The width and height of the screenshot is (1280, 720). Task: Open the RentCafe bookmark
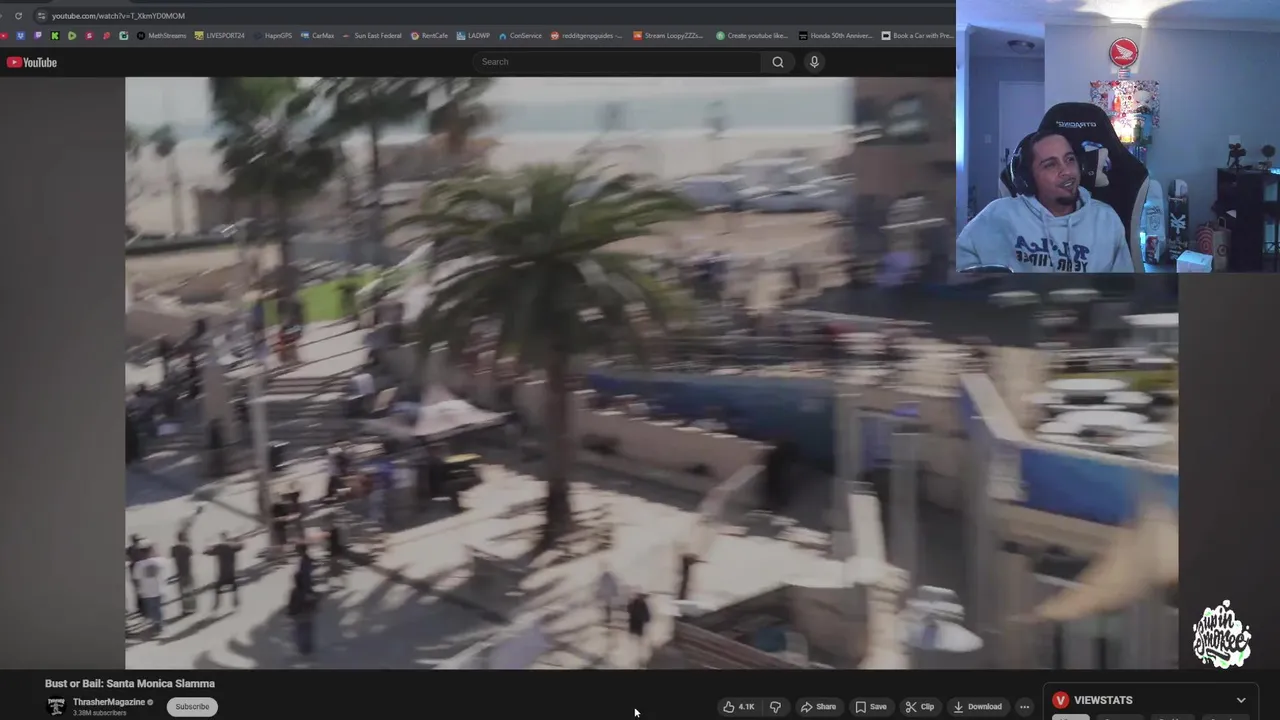429,36
